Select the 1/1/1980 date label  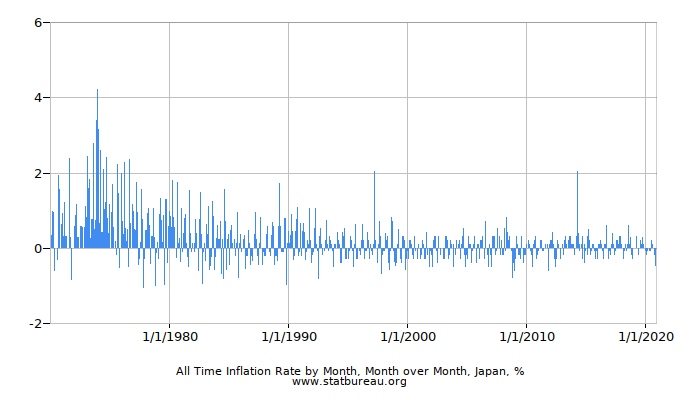(169, 338)
